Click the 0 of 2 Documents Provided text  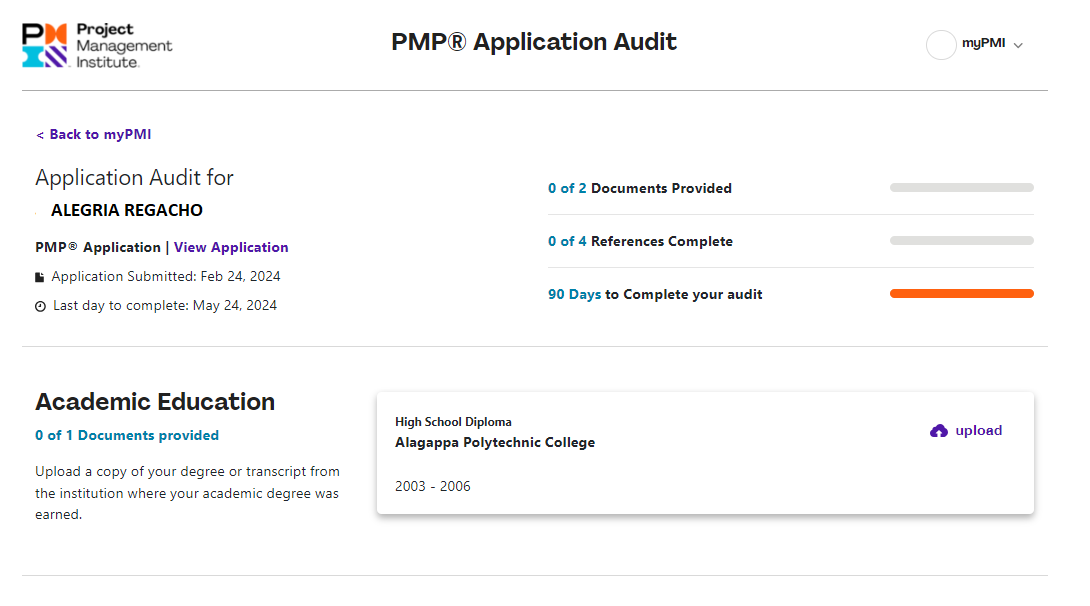640,188
